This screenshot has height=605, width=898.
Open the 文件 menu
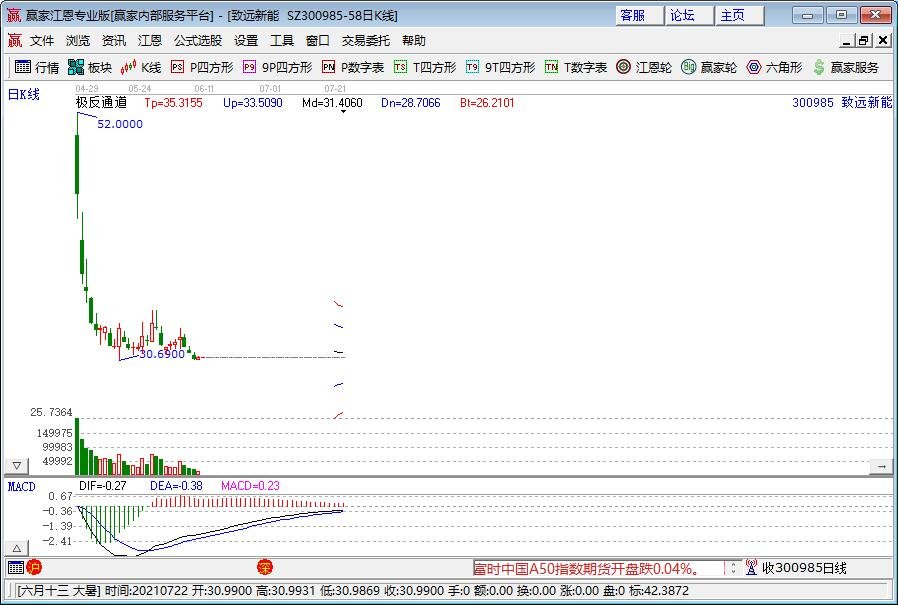click(42, 41)
